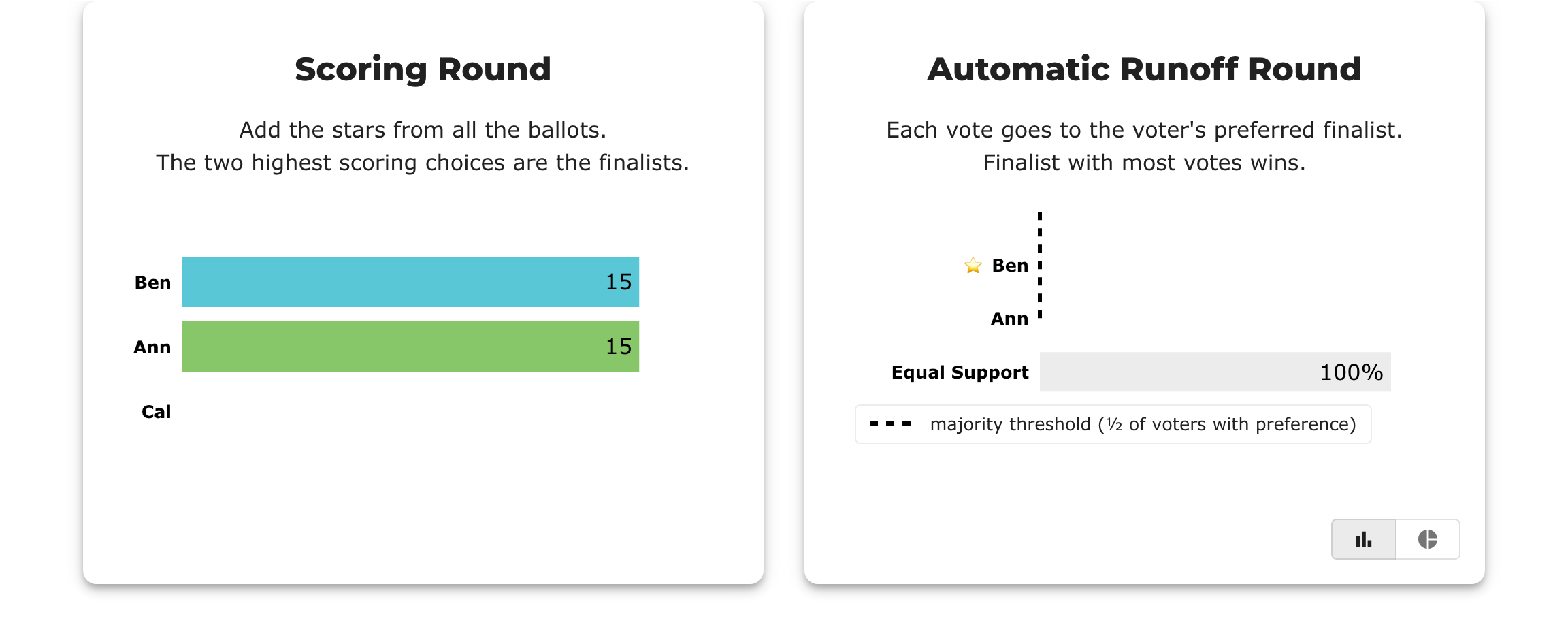Click the dashed line legend icon
The height and width of the screenshot is (625, 1568).
point(890,423)
